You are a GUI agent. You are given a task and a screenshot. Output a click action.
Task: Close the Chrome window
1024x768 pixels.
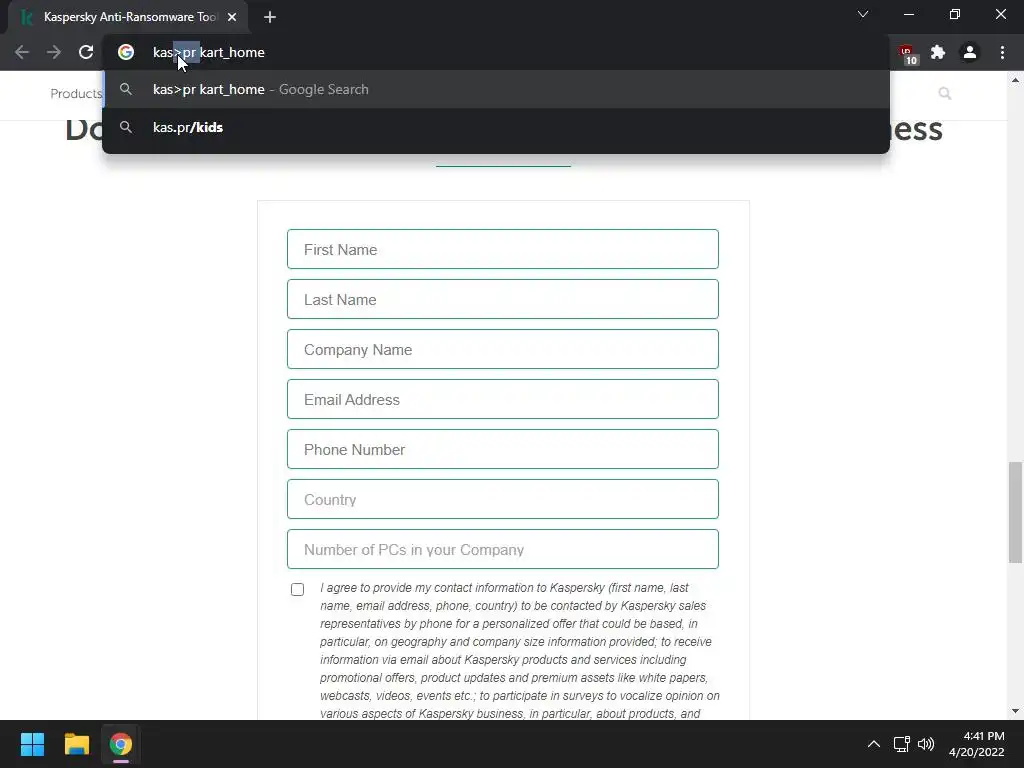click(1000, 14)
